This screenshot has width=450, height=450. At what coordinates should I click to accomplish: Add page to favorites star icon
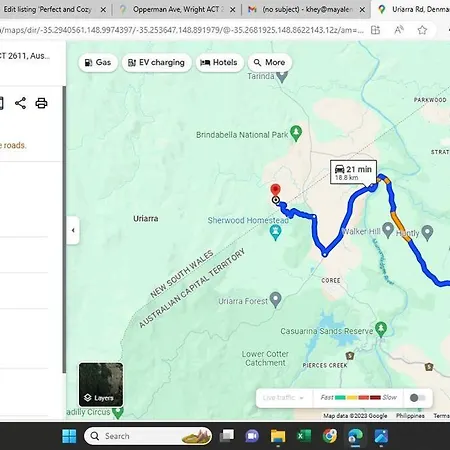click(x=422, y=30)
